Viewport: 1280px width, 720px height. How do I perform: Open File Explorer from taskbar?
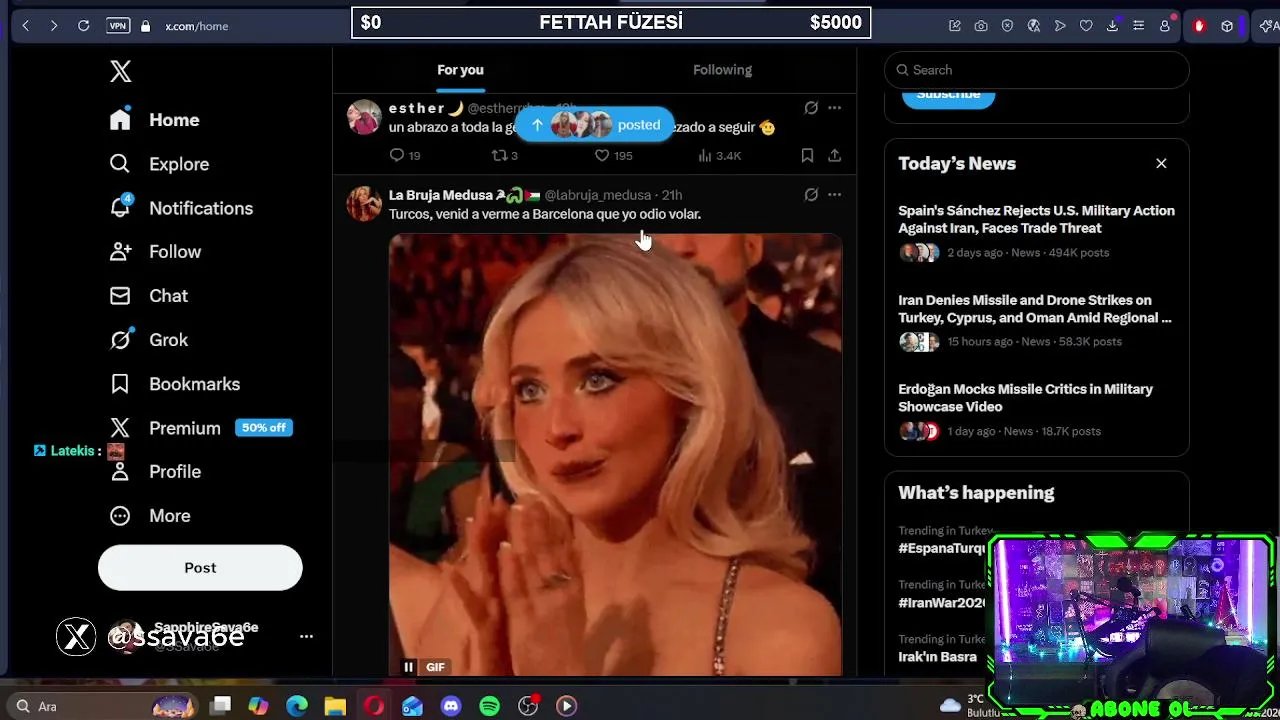click(335, 706)
